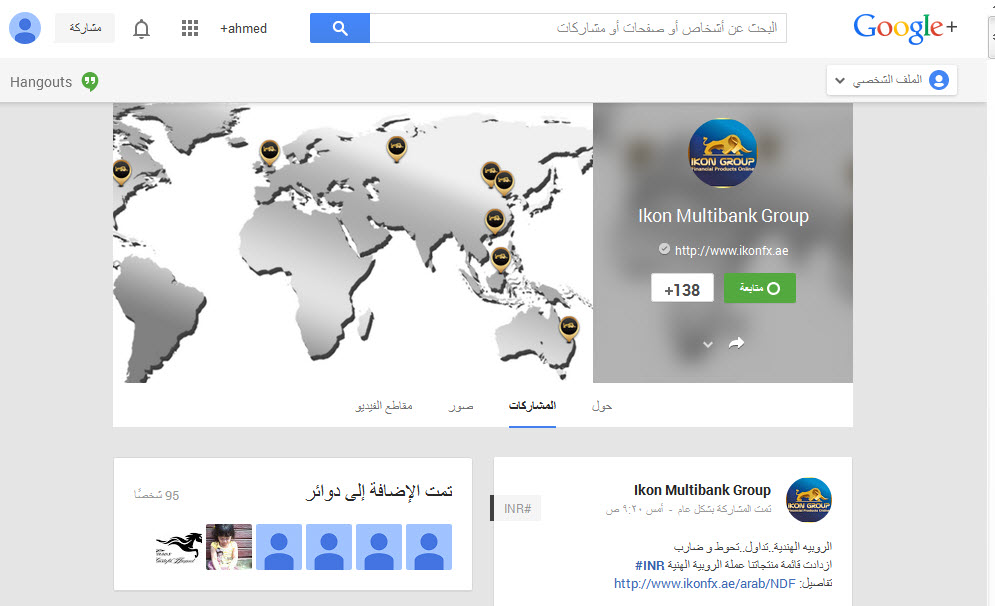Open the account avatar at top left

[25, 28]
